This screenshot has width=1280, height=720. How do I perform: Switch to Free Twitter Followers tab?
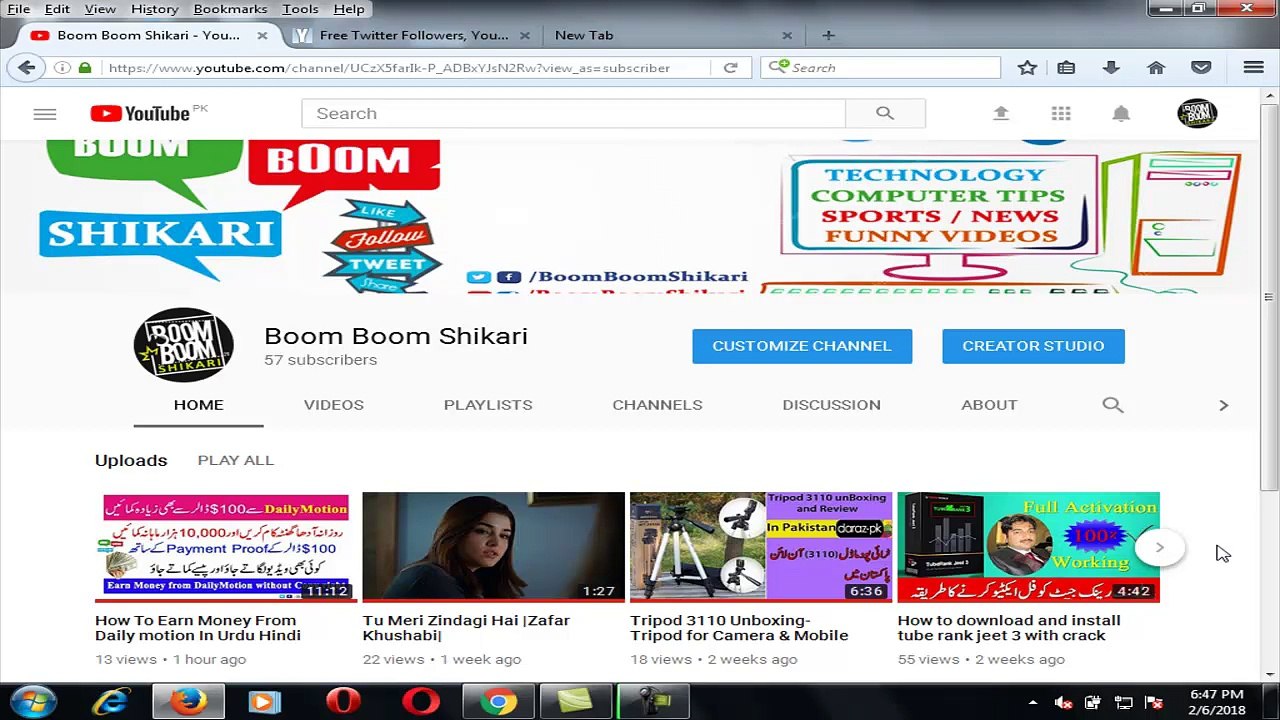[413, 35]
